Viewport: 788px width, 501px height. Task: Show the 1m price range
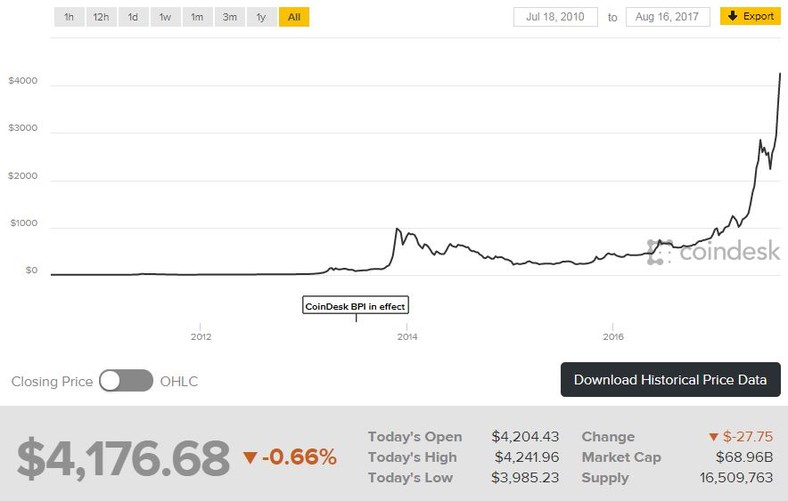197,17
